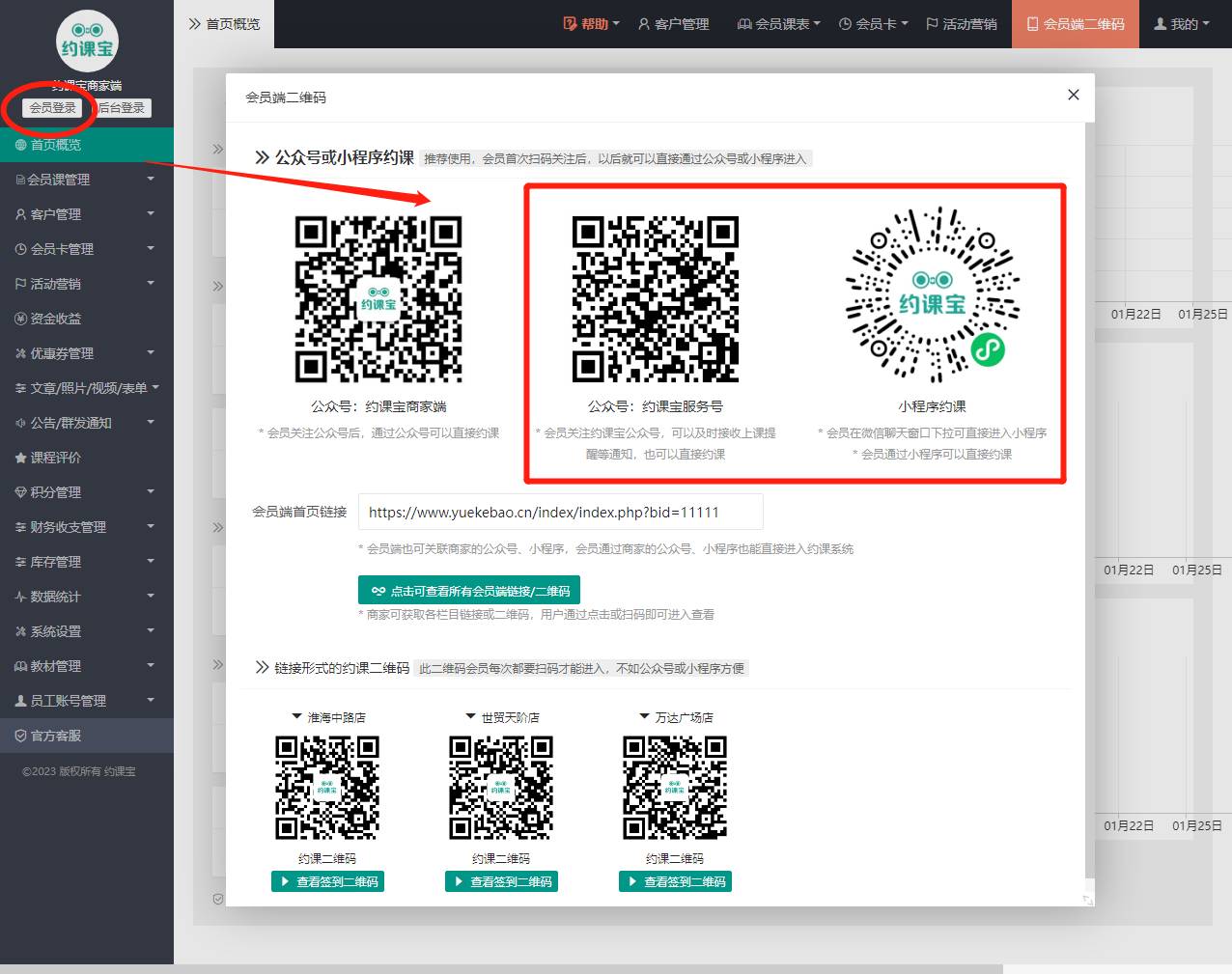Open 员工账号管理 sidebar menu
The image size is (1232, 974).
click(x=87, y=701)
